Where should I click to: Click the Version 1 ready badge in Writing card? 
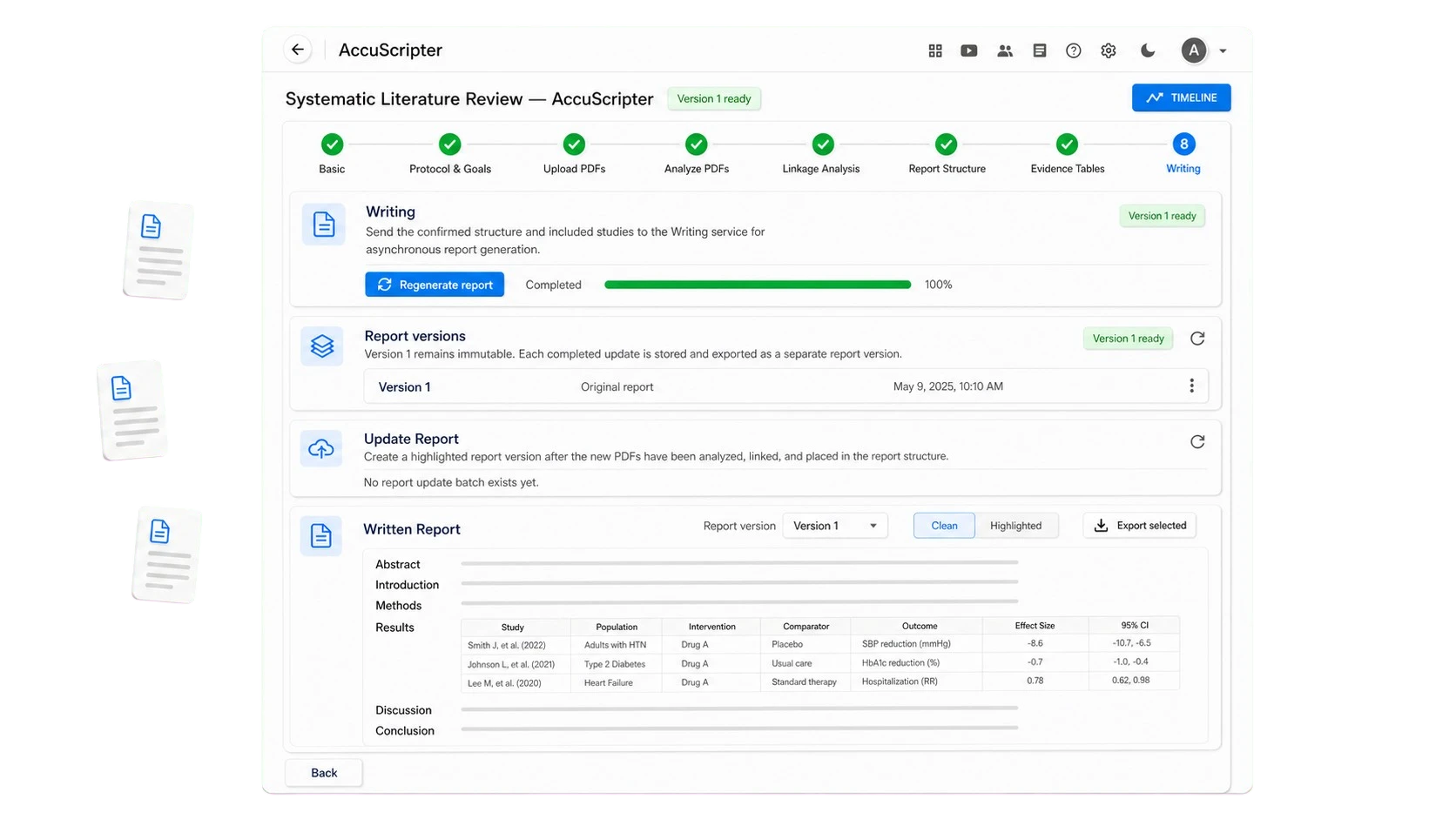point(1162,216)
